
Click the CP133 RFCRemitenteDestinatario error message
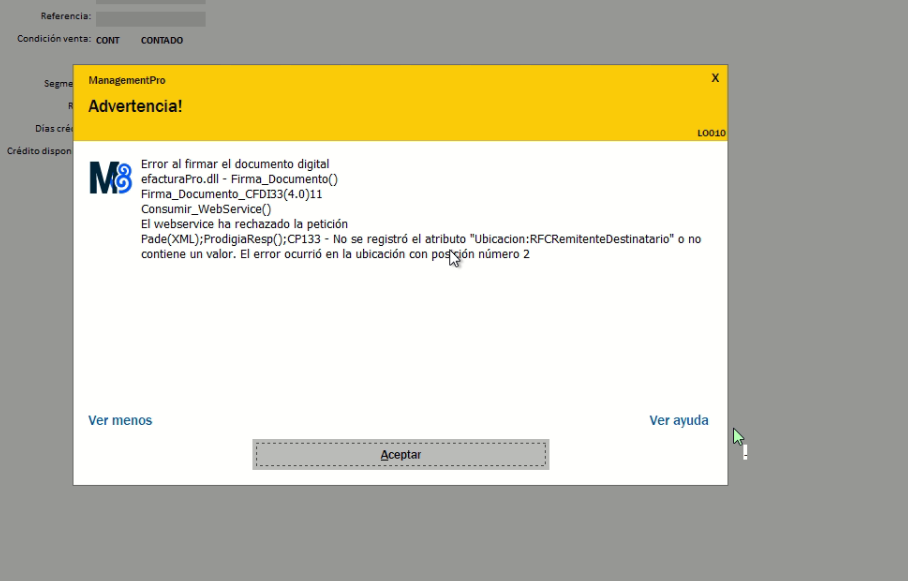pyautogui.click(x=421, y=247)
